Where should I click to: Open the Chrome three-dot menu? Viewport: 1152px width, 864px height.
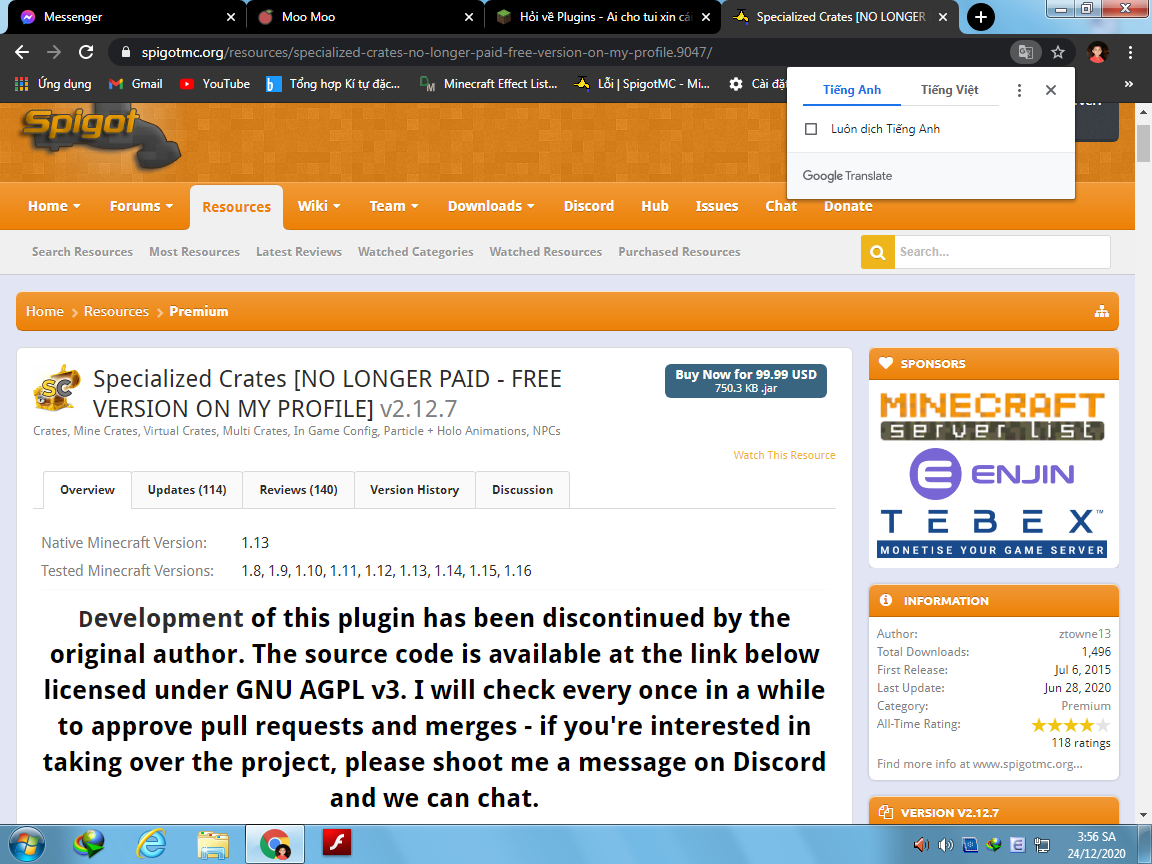point(1130,52)
